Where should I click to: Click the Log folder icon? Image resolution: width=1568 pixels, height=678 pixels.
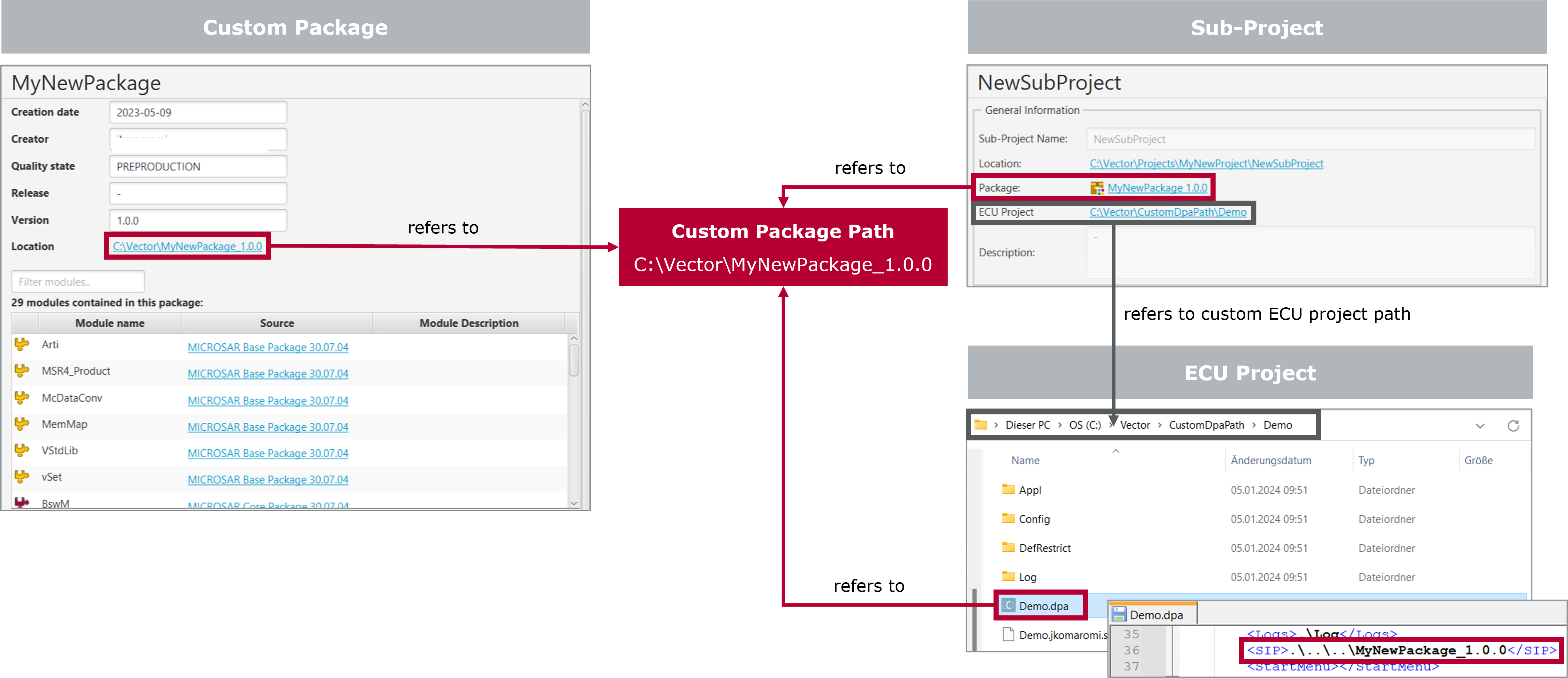pyautogui.click(x=1008, y=576)
